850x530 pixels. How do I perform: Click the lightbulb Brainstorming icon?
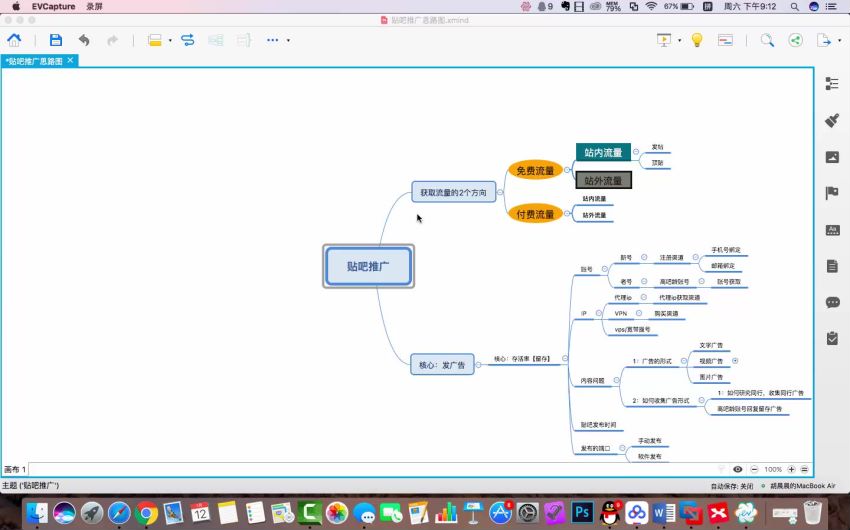coord(697,41)
